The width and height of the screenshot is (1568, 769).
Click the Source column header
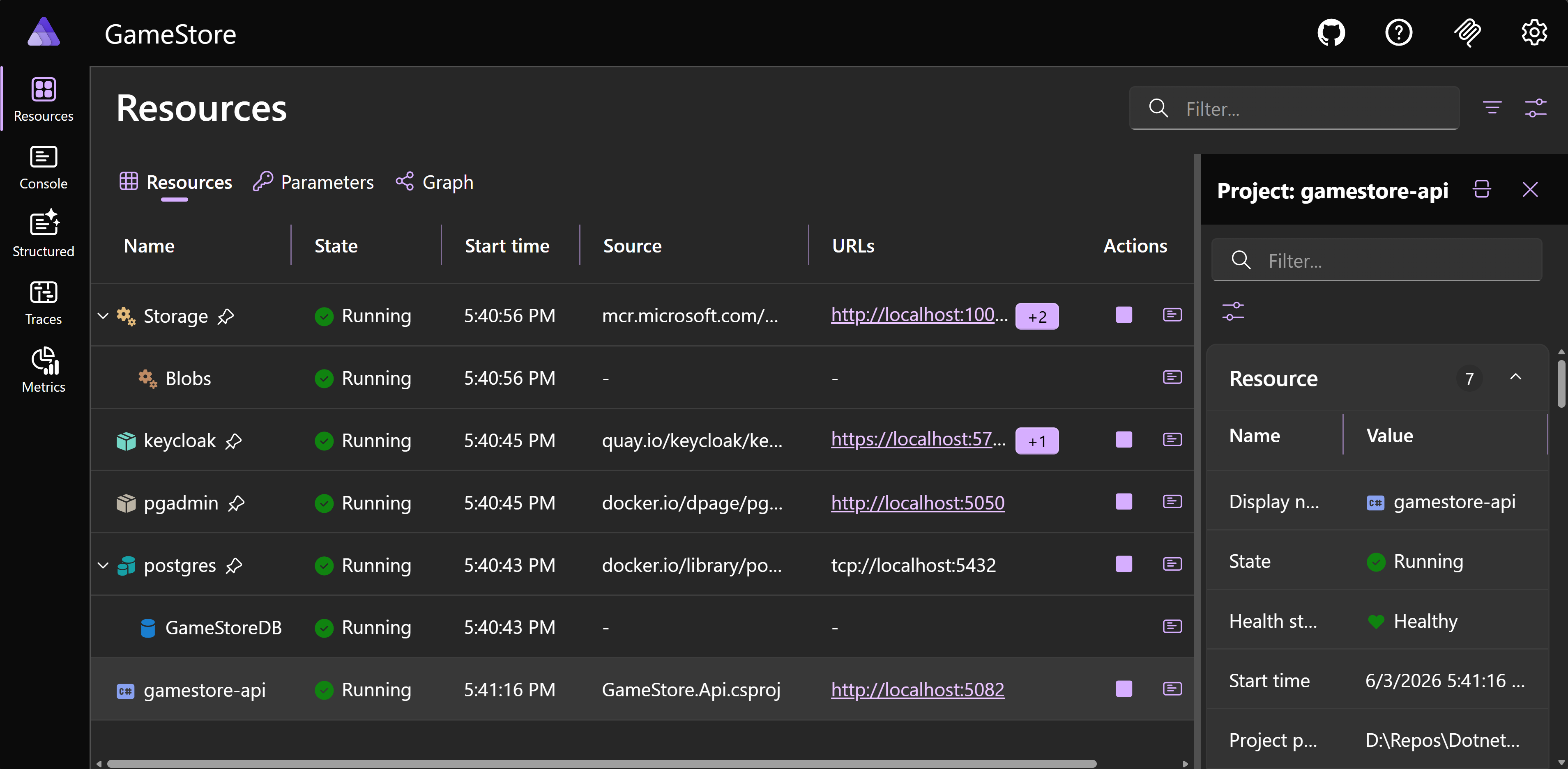click(632, 246)
